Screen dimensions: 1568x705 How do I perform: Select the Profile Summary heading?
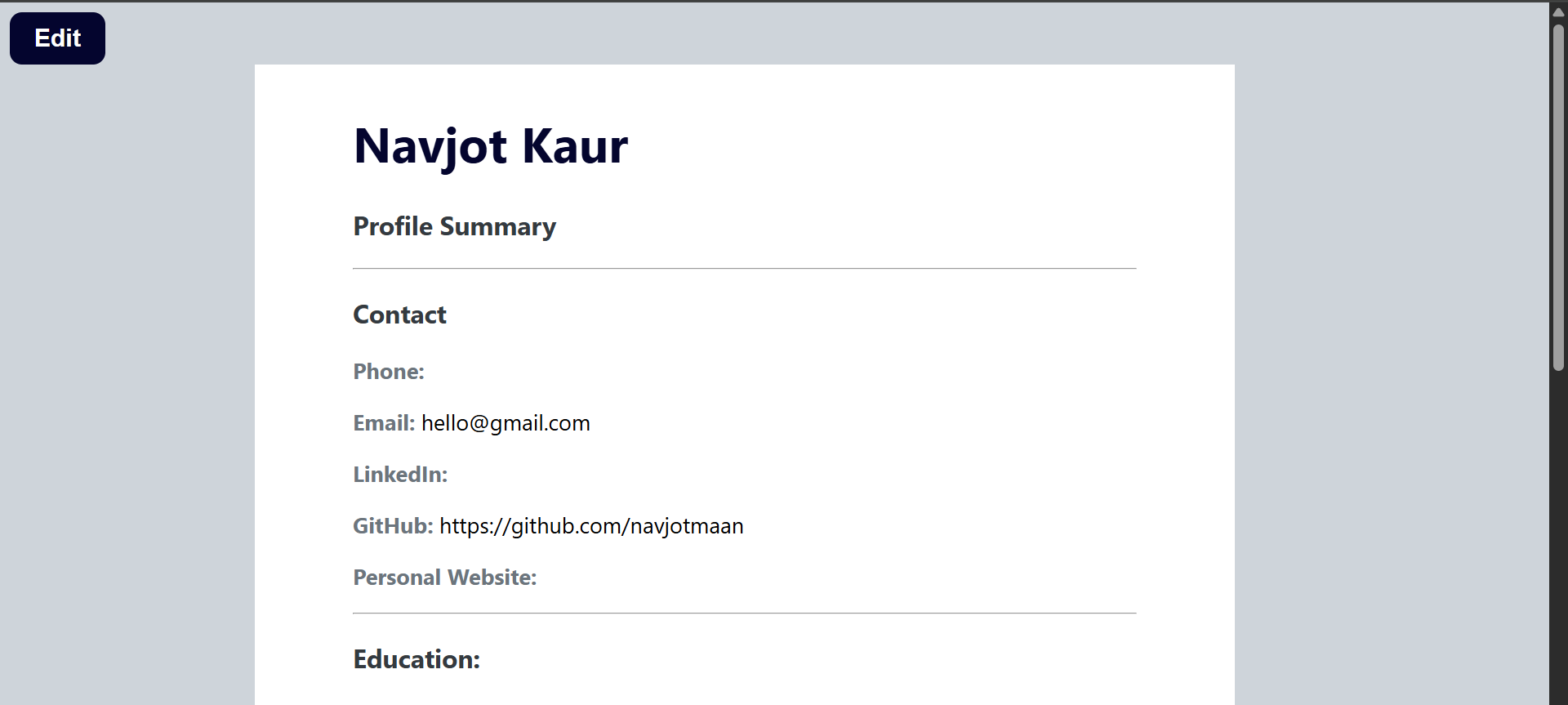454,226
